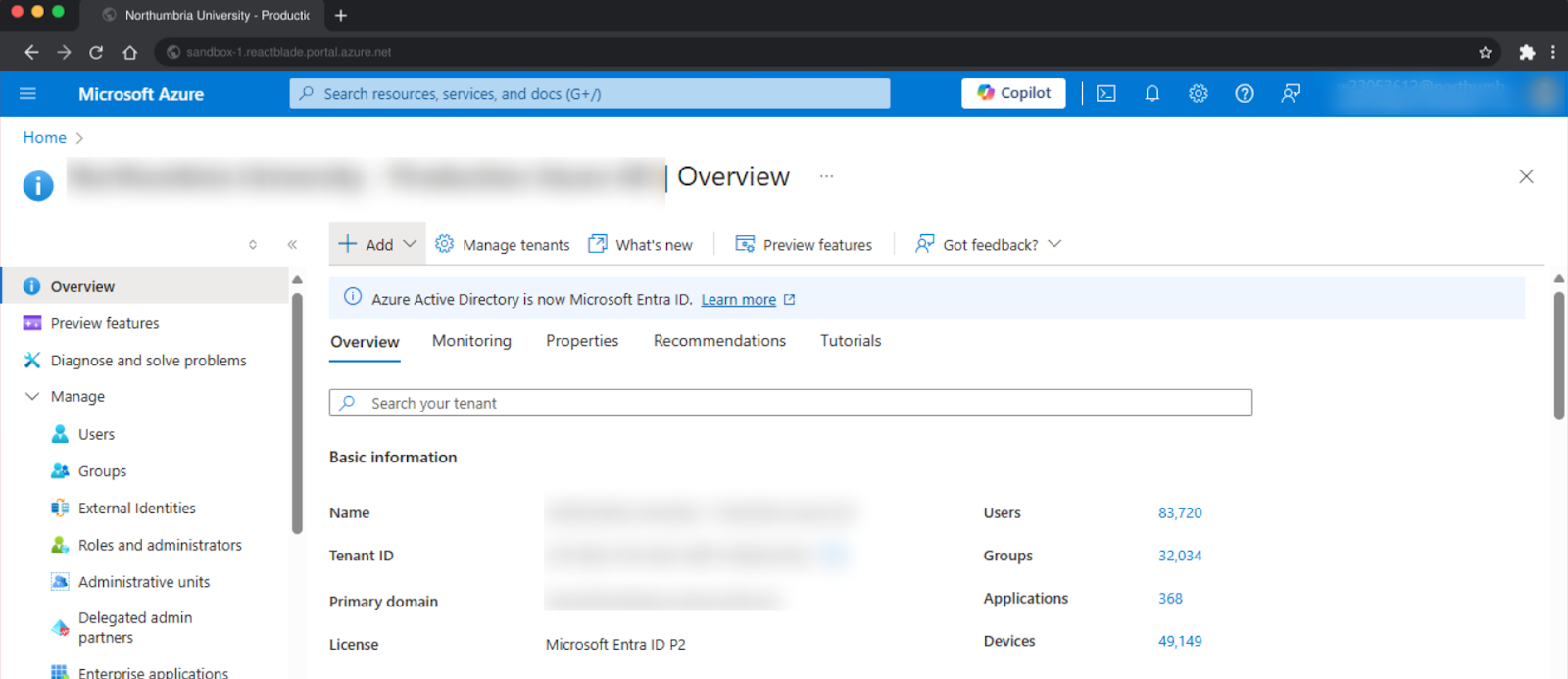Open the ellipsis menu beside Overview title

tap(826, 176)
